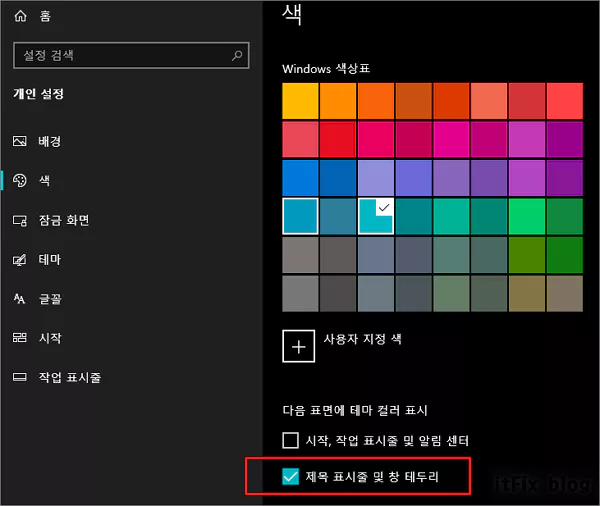Click in the 설정 검색 search box
The width and height of the screenshot is (600, 506).
tap(131, 55)
